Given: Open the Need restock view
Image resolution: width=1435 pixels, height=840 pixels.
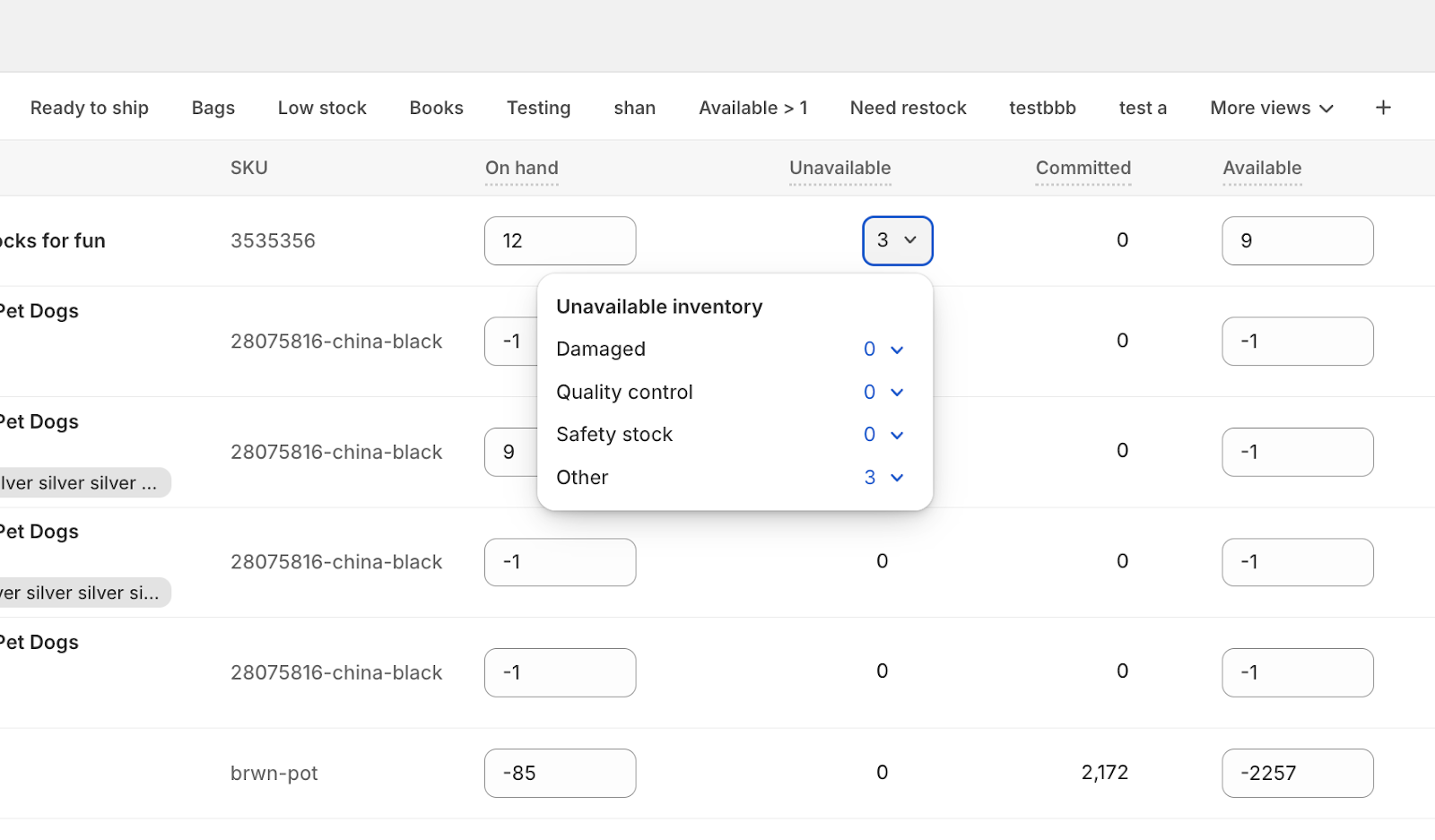Looking at the screenshot, I should [908, 107].
